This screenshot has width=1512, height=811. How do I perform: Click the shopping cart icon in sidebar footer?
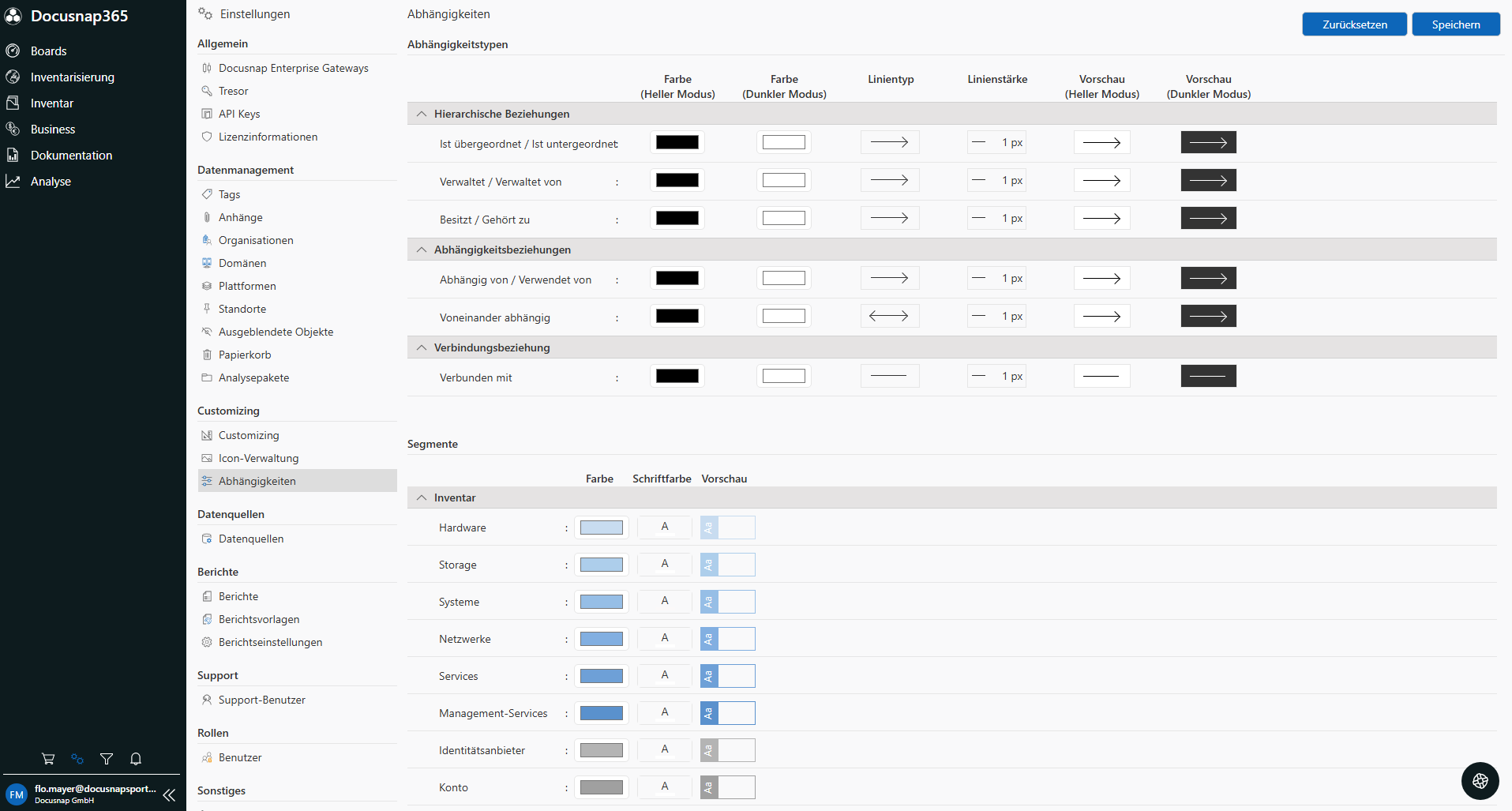[48, 759]
